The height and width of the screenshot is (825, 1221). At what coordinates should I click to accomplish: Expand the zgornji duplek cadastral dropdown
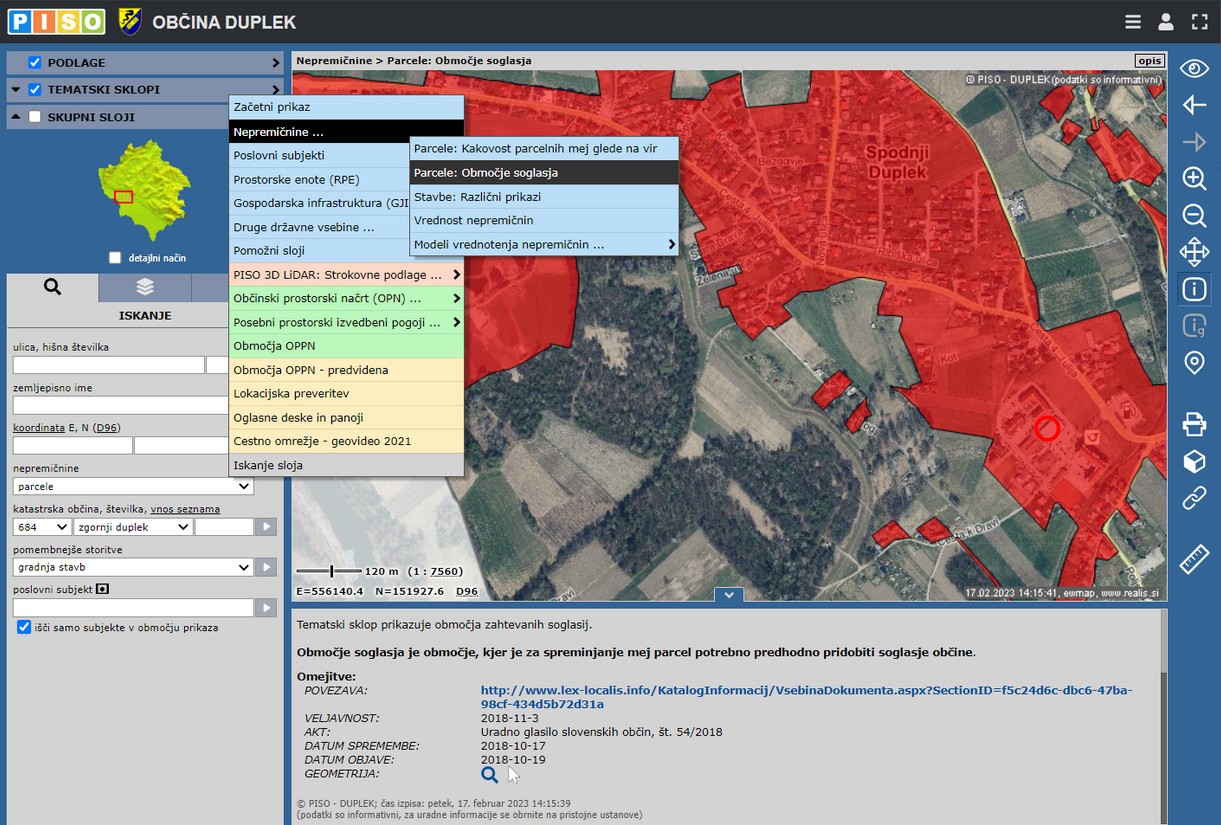tap(133, 527)
